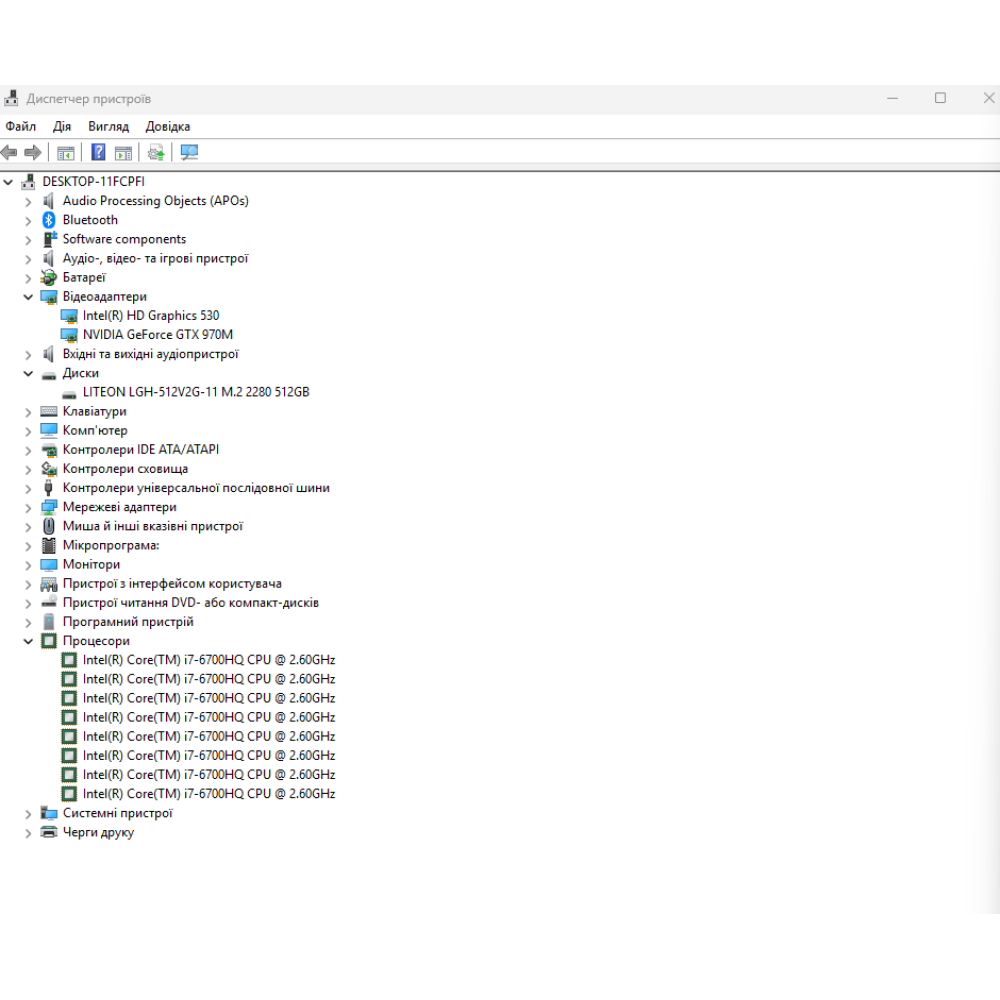This screenshot has width=1000, height=1000.
Task: Open the Файл menu
Action: 20,127
